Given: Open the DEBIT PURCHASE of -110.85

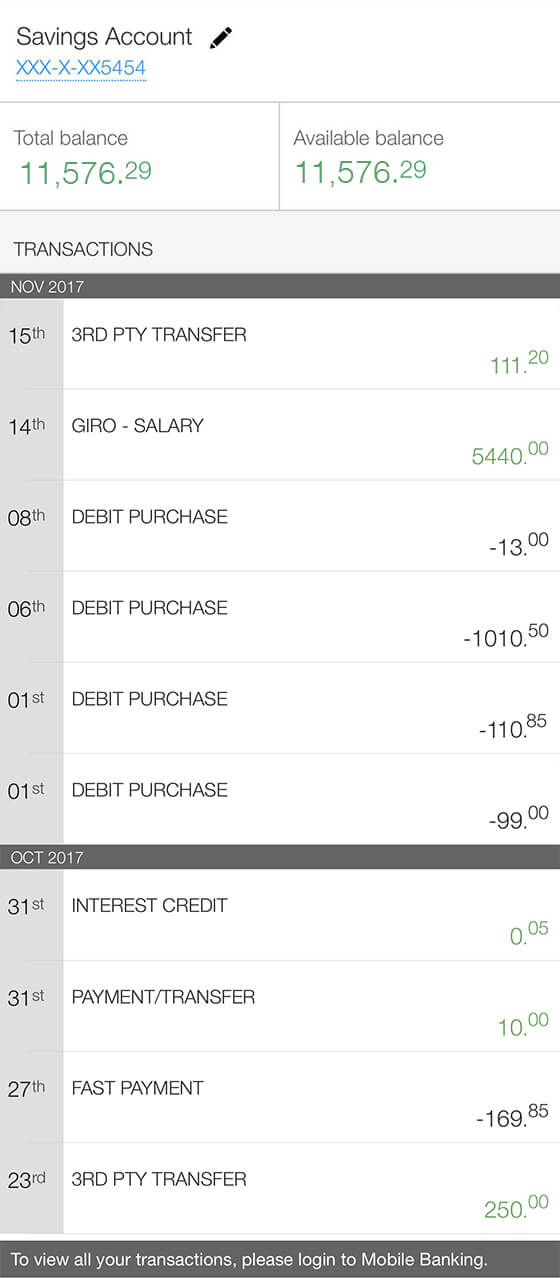Looking at the screenshot, I should [x=280, y=708].
